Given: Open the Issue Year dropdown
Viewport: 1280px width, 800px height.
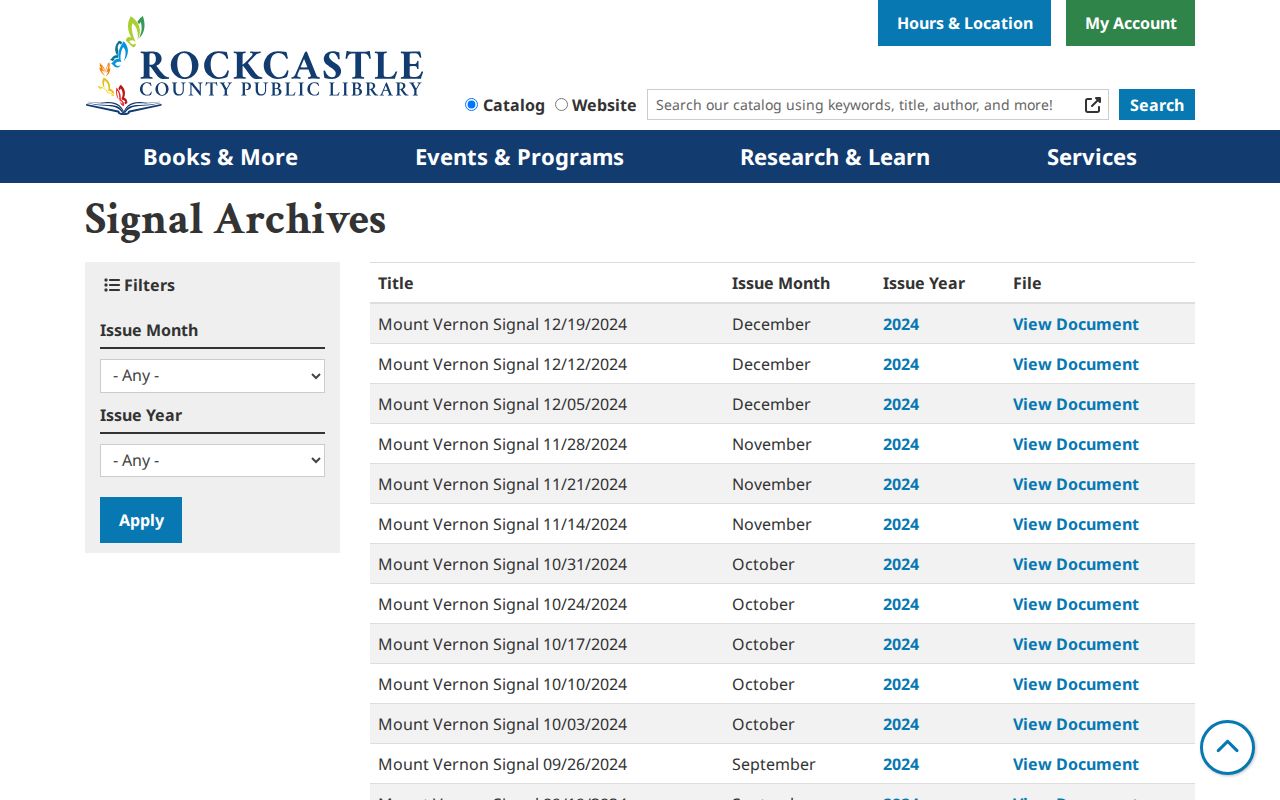Looking at the screenshot, I should coord(212,460).
